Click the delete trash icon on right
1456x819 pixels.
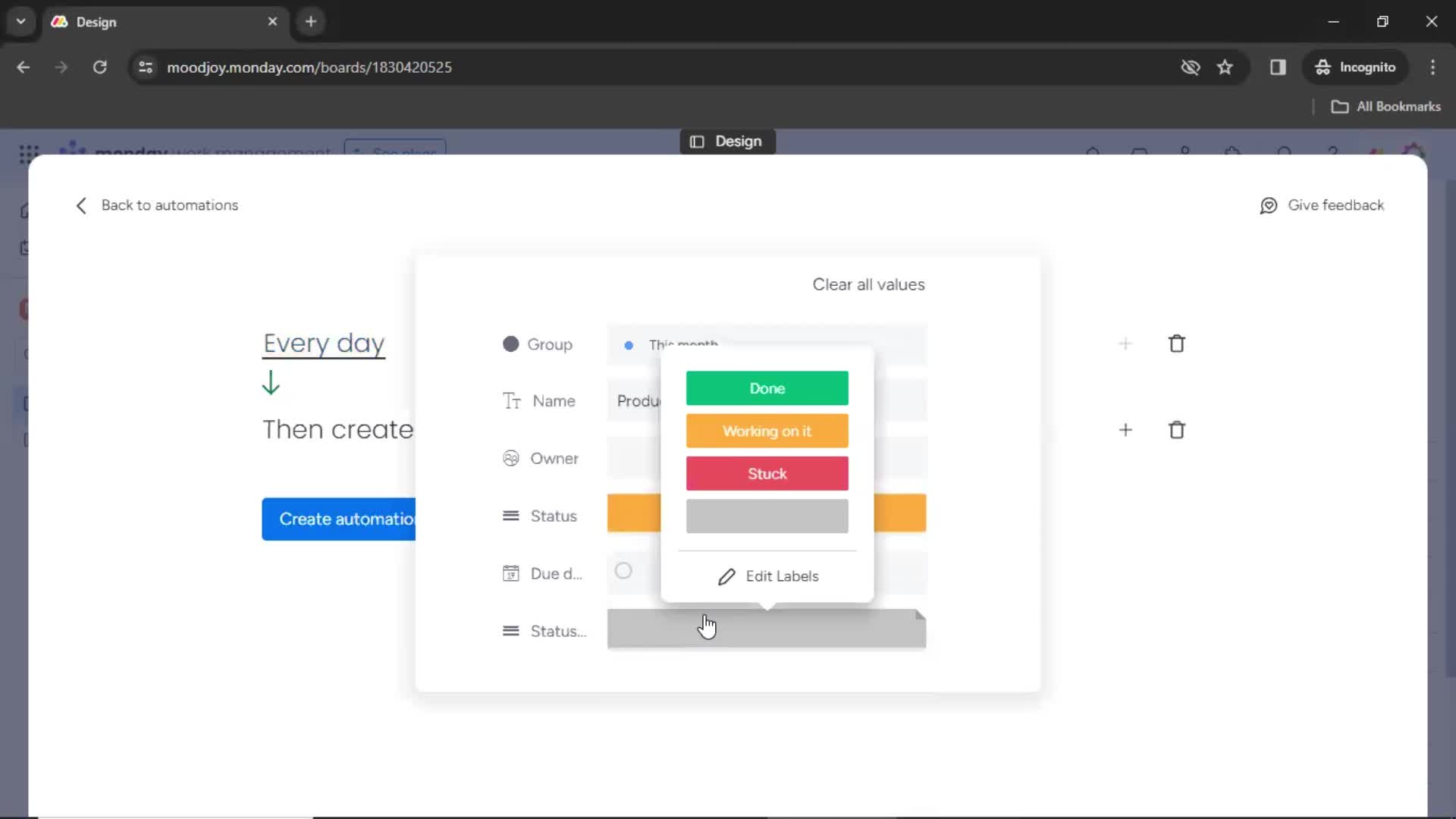pyautogui.click(x=1178, y=344)
